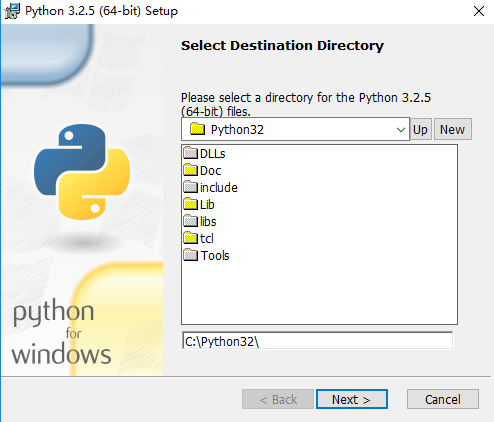Select the include folder name text
This screenshot has height=422, width=494.
219,188
